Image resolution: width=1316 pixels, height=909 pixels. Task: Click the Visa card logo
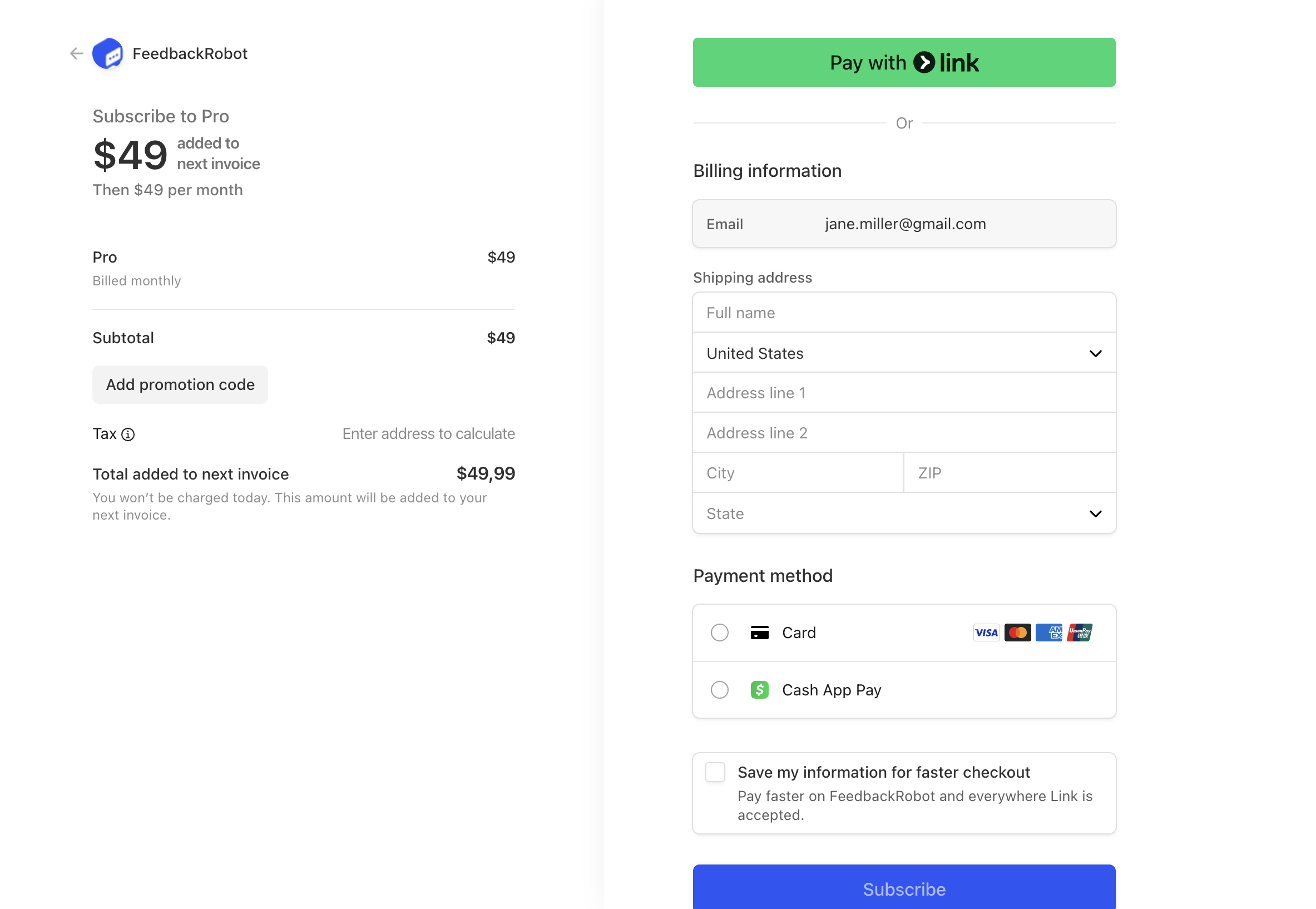coord(986,633)
